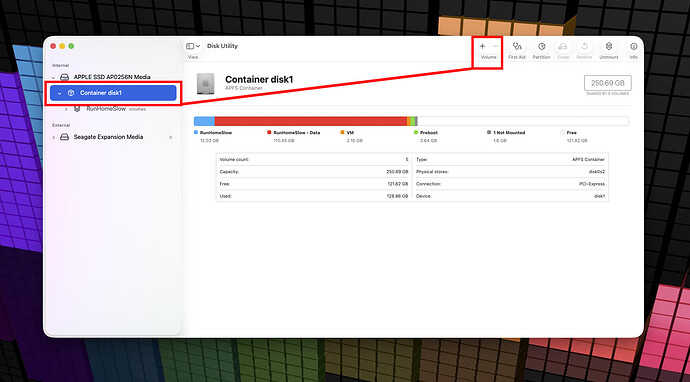The width and height of the screenshot is (690, 382).
Task: Click the APFS Container subtitle
Action: pyautogui.click(x=244, y=88)
